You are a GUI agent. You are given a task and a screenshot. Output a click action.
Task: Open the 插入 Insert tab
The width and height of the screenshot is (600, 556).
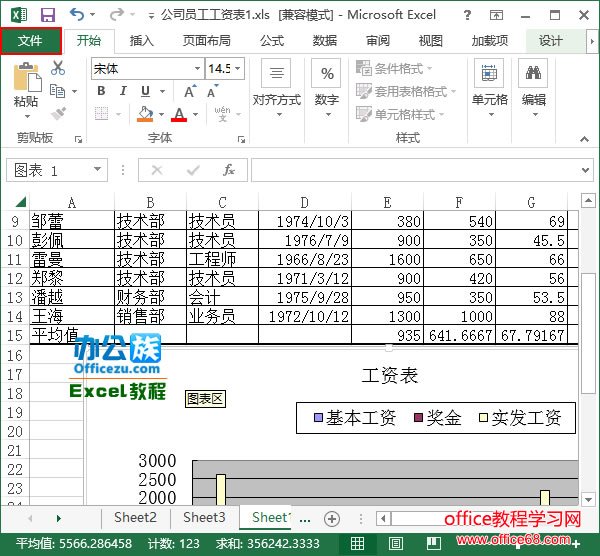(x=142, y=41)
